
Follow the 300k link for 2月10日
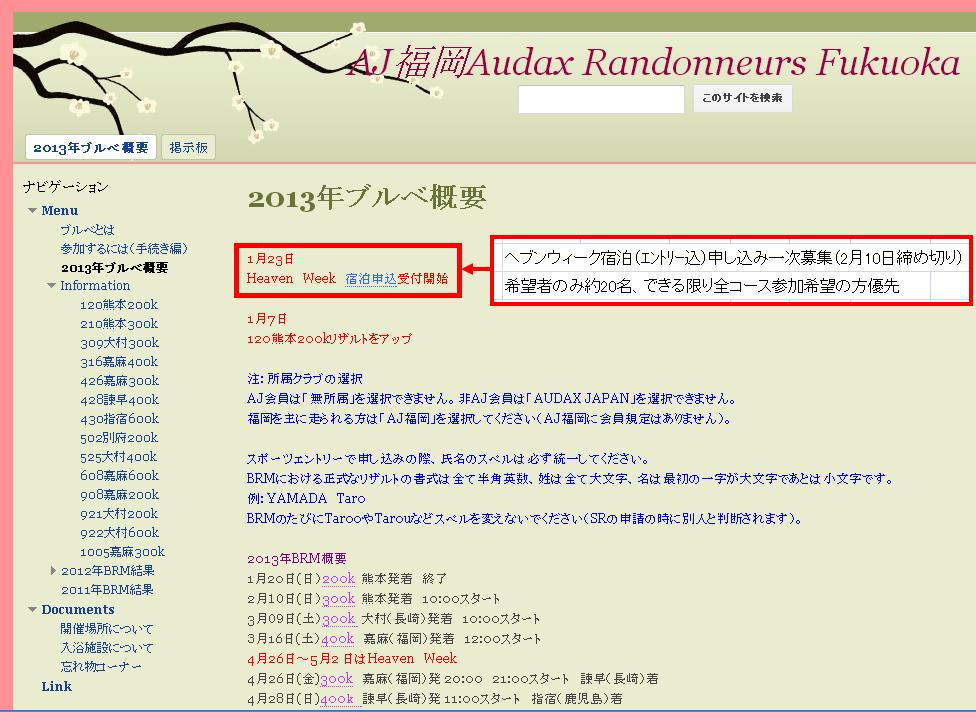coord(339,599)
